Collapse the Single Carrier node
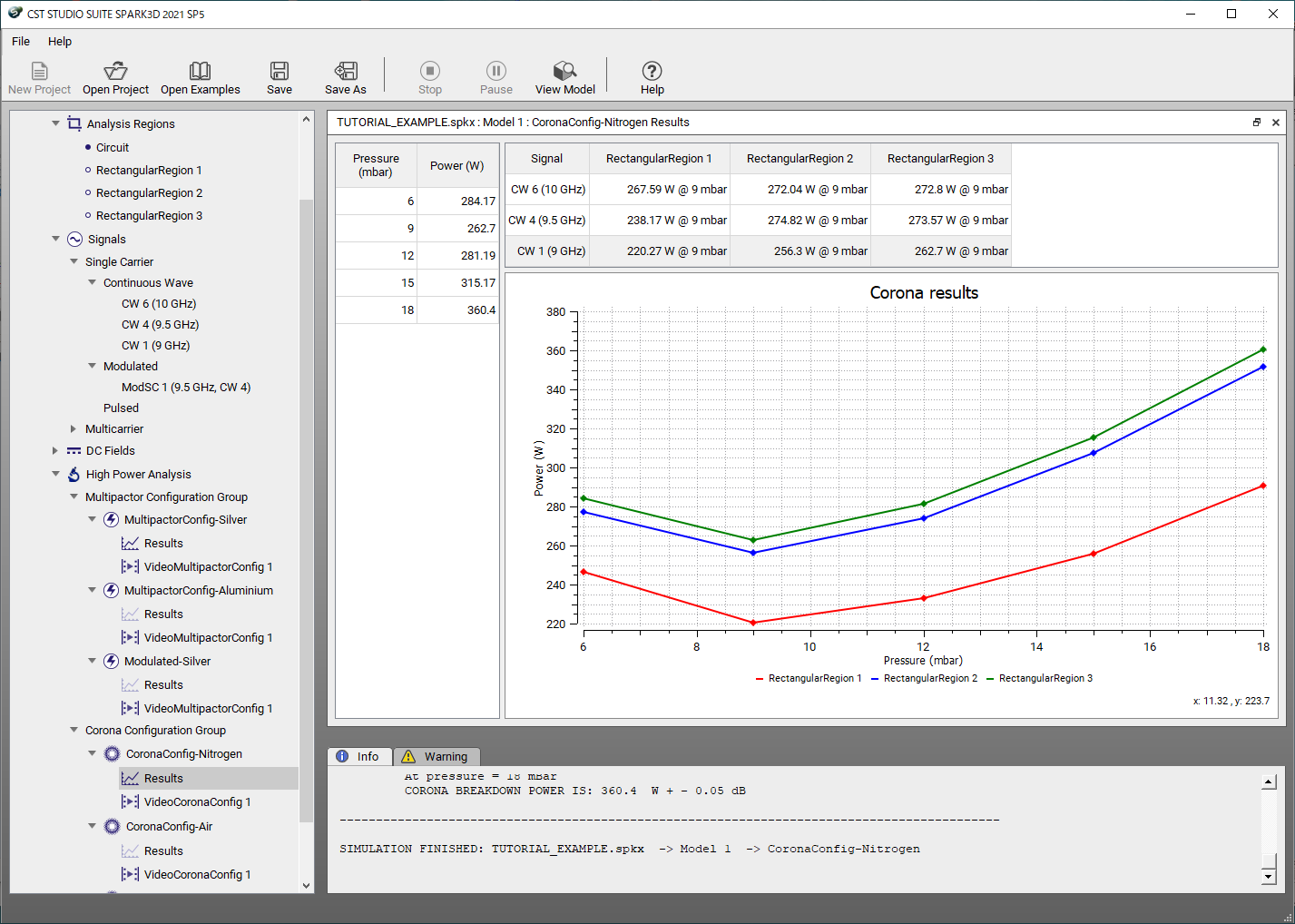 [74, 261]
